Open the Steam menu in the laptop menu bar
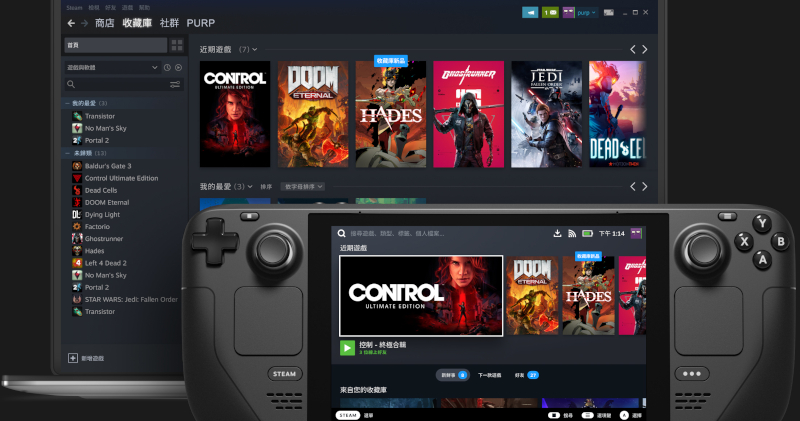Image resolution: width=800 pixels, height=421 pixels. tap(74, 8)
